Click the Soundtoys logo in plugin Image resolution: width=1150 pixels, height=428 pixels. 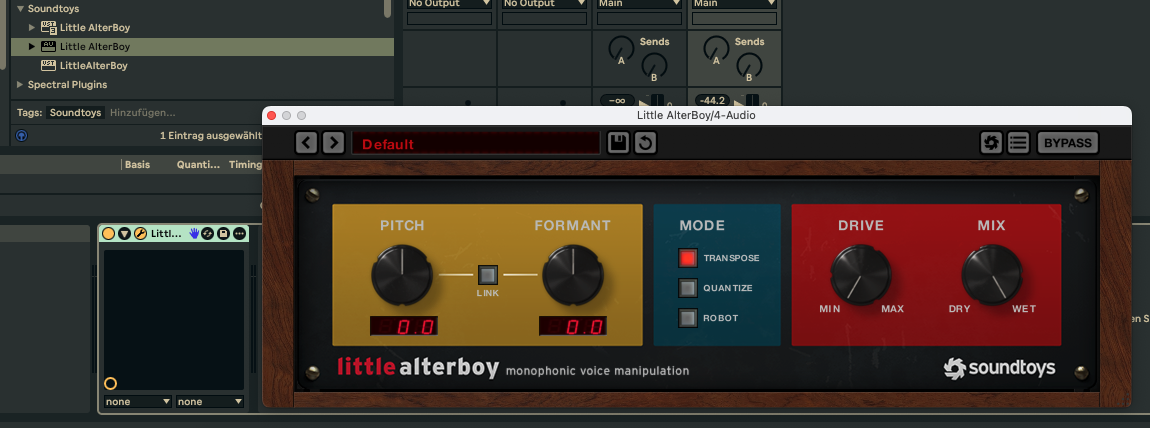[x=1000, y=368]
